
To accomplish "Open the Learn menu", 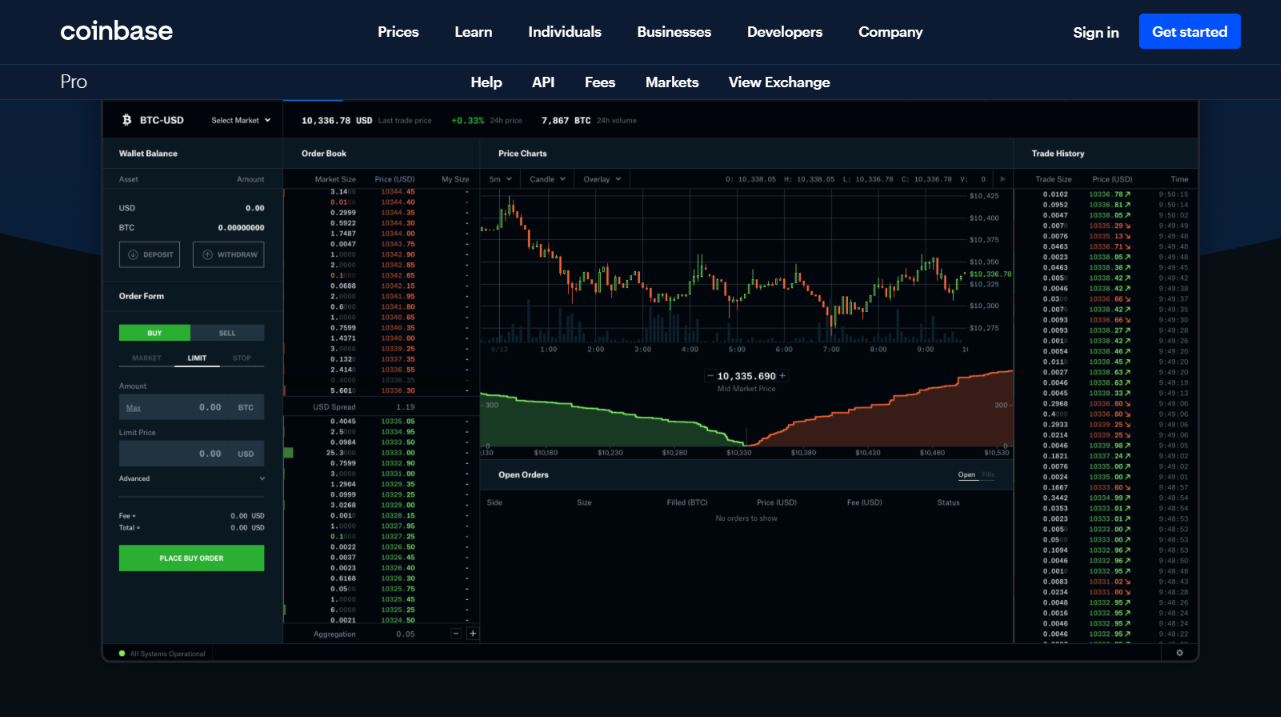I will 473,32.
